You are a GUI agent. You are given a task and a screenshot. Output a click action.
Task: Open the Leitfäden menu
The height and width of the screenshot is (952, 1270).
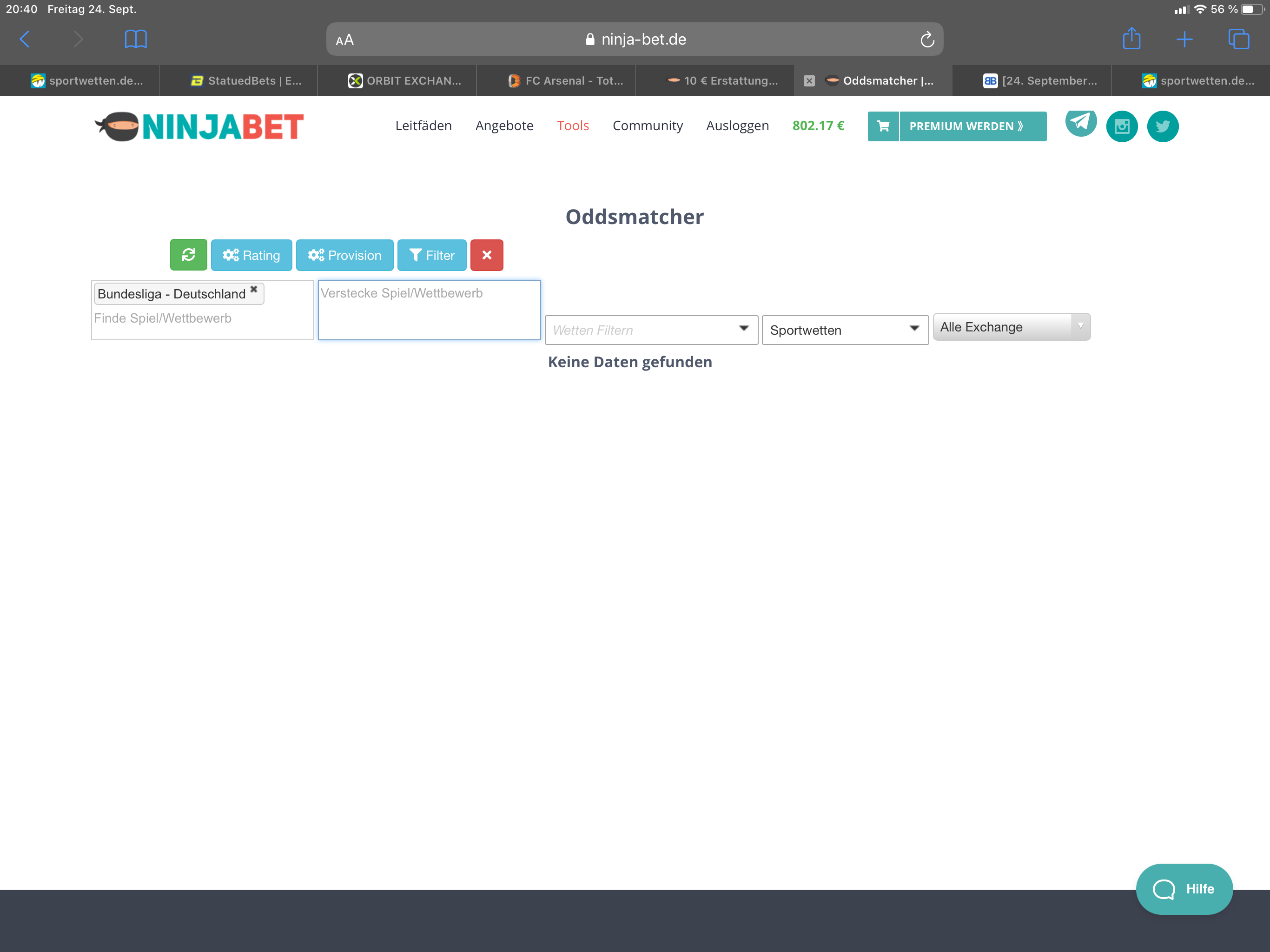(x=423, y=126)
